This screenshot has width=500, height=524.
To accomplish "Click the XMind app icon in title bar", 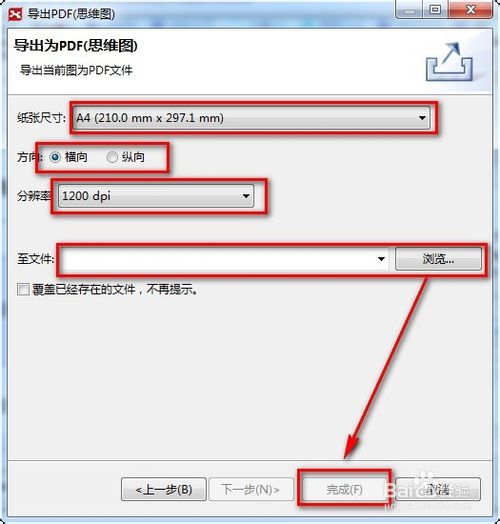I will 15,15.
